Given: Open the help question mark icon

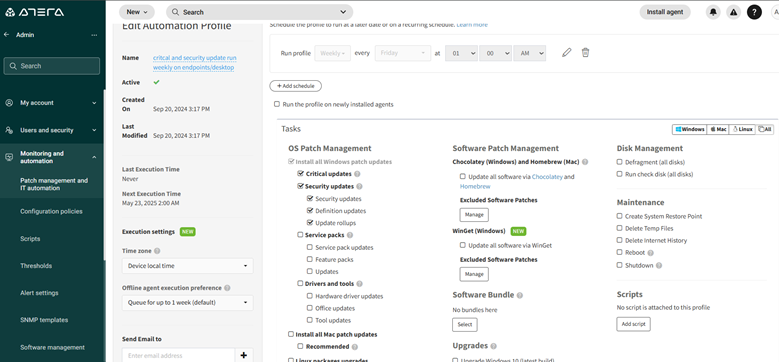Looking at the screenshot, I should tap(754, 12).
